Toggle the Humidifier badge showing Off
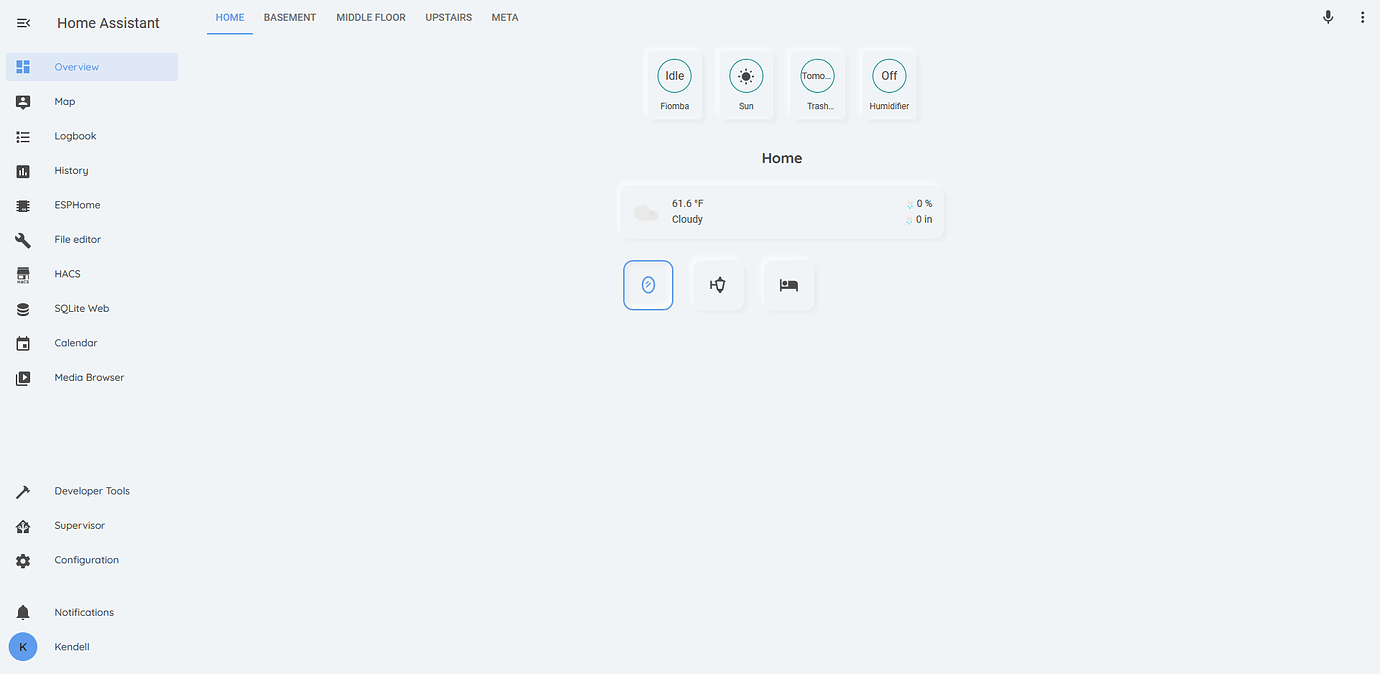Viewport: 1380px width, 674px height. click(x=888, y=75)
